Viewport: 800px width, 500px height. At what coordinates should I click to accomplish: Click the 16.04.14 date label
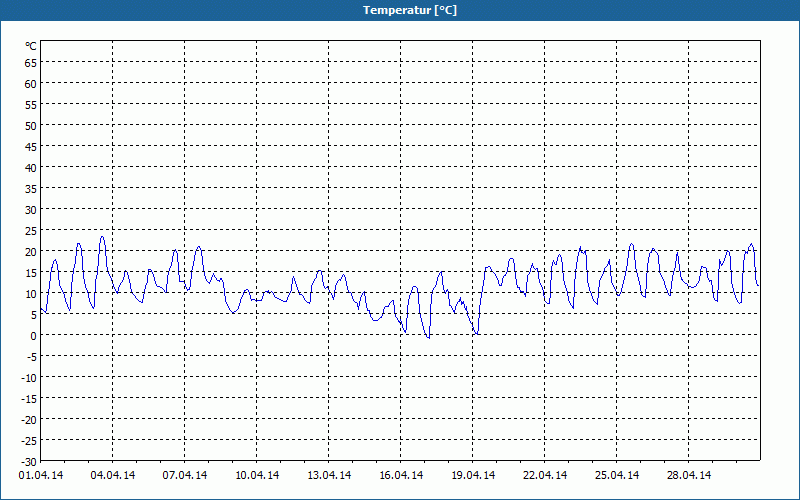point(401,475)
